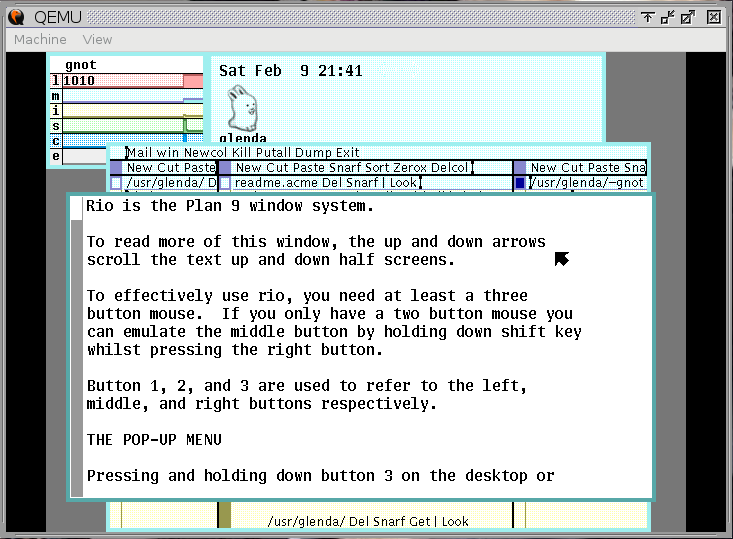
Task: Click 'Snarf' in bottom /usr/glenda/ acme tag
Action: pyautogui.click(x=388, y=521)
